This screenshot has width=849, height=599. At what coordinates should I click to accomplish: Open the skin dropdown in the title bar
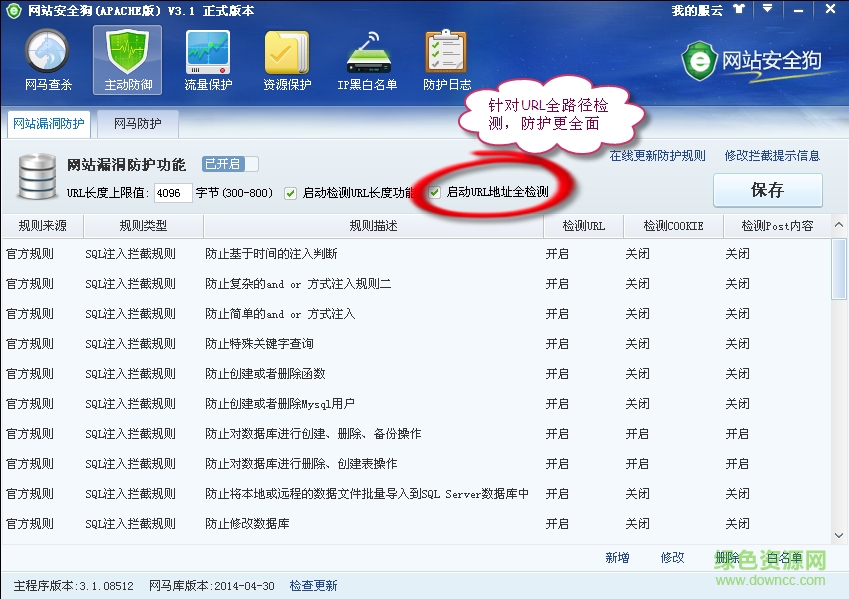[766, 11]
